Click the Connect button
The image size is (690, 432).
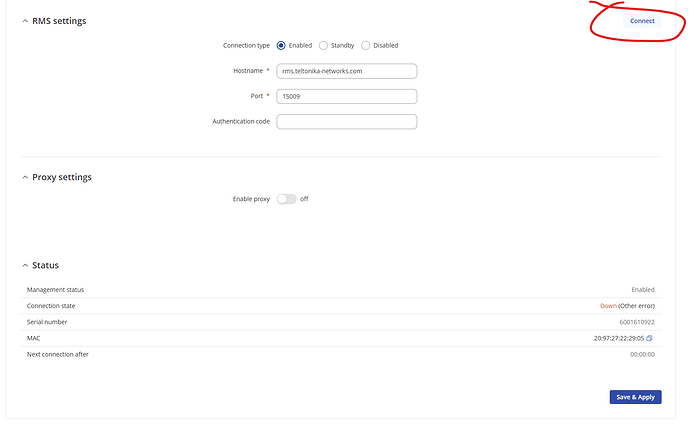coord(642,21)
